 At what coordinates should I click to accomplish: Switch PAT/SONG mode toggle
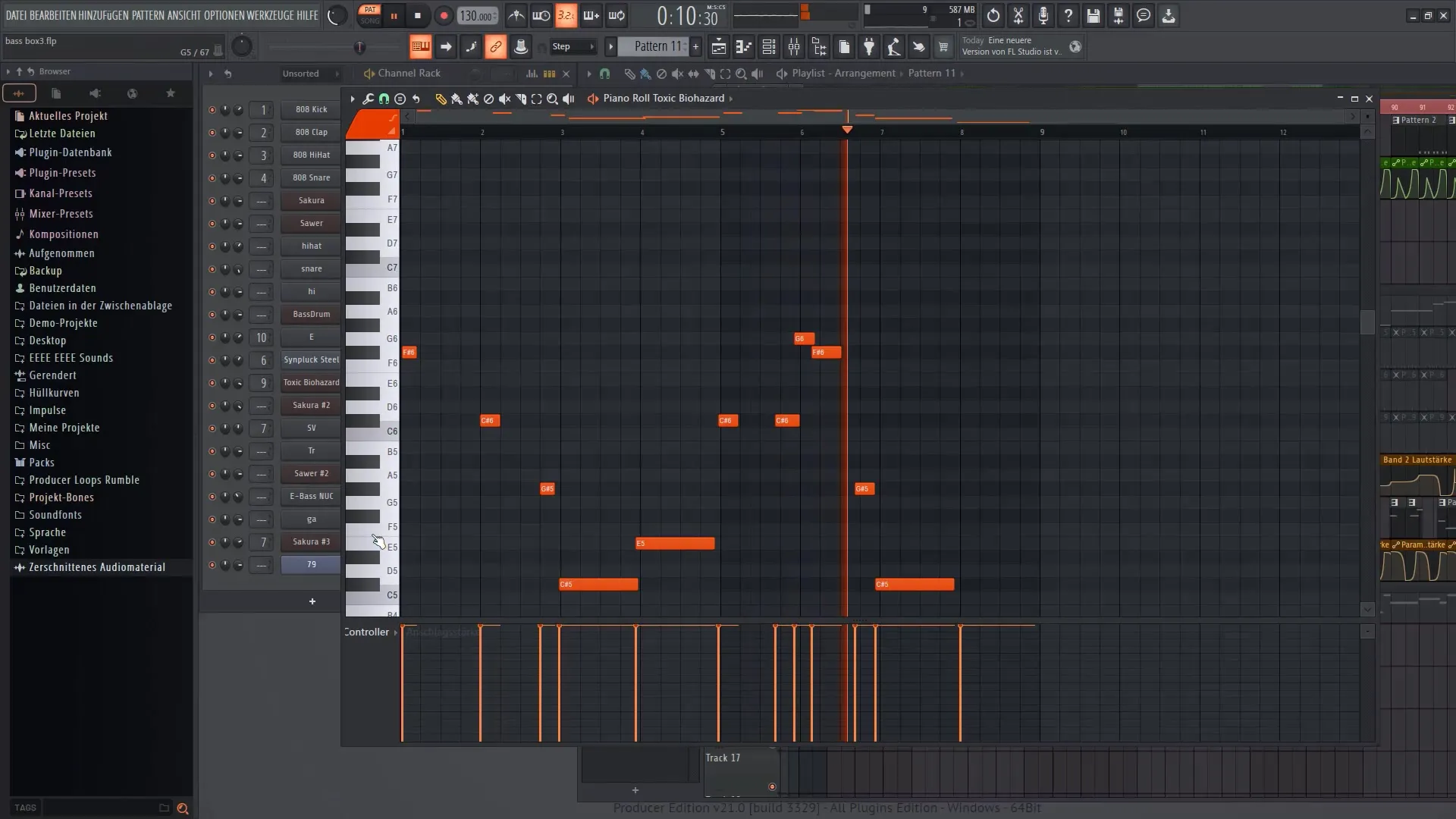point(369,15)
